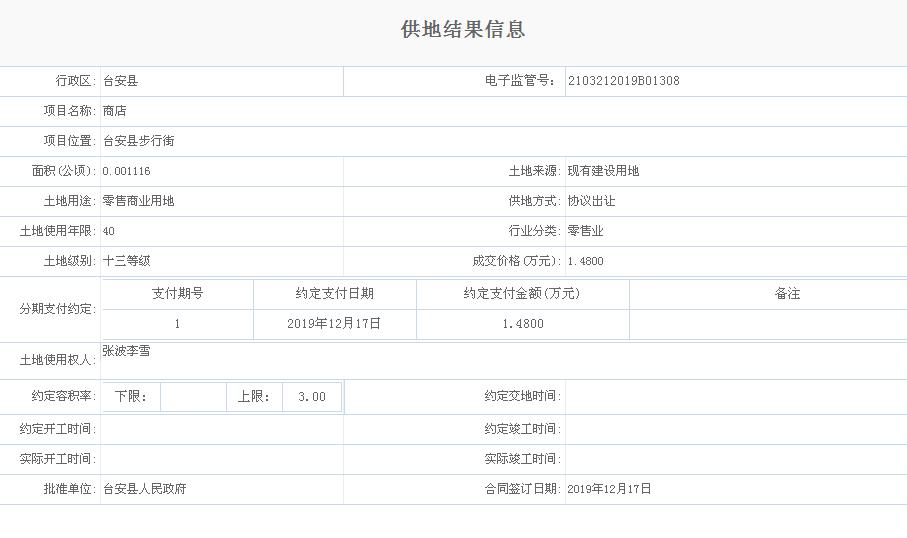
Task: Click the contract signing date 2019年12月17日
Action: click(609, 489)
